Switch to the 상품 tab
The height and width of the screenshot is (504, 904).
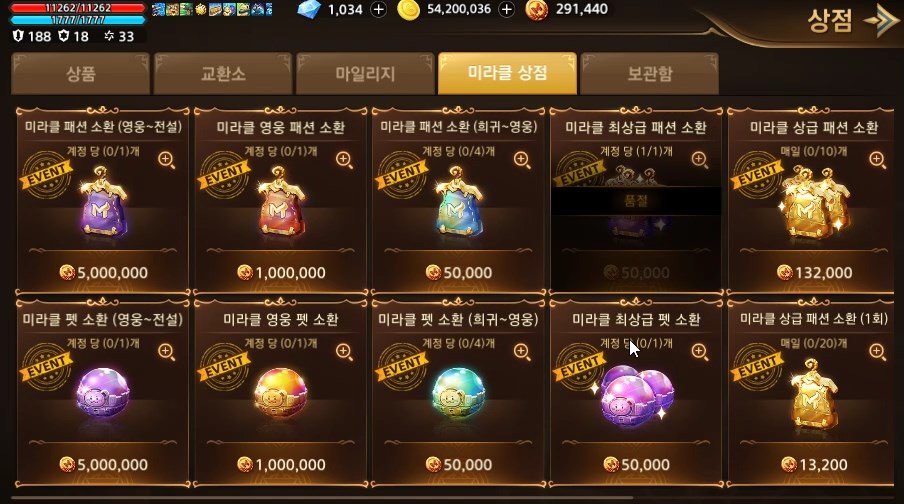[x=80, y=73]
